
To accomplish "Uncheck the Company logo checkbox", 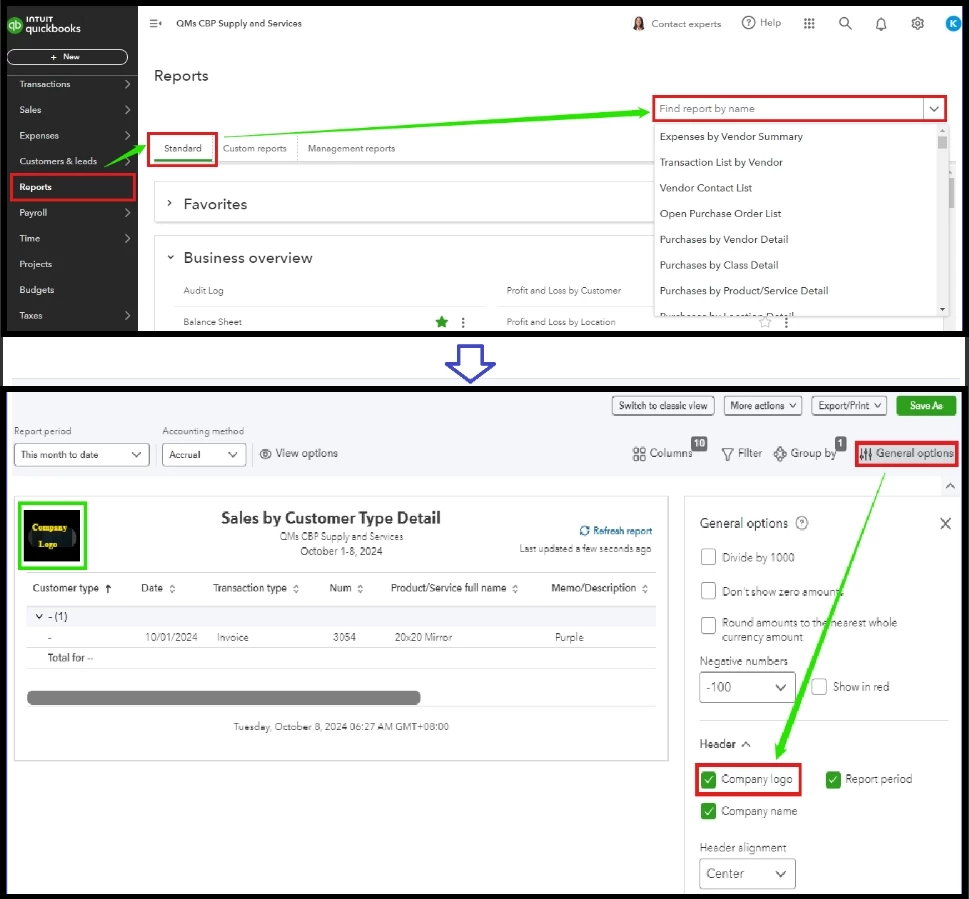I will pos(708,779).
